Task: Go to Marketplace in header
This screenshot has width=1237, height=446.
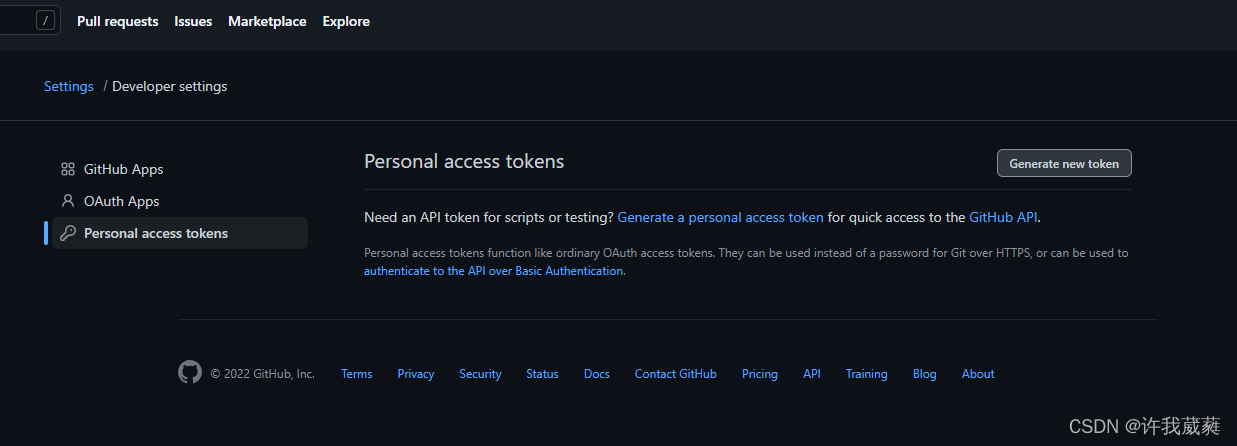Action: [x=267, y=21]
